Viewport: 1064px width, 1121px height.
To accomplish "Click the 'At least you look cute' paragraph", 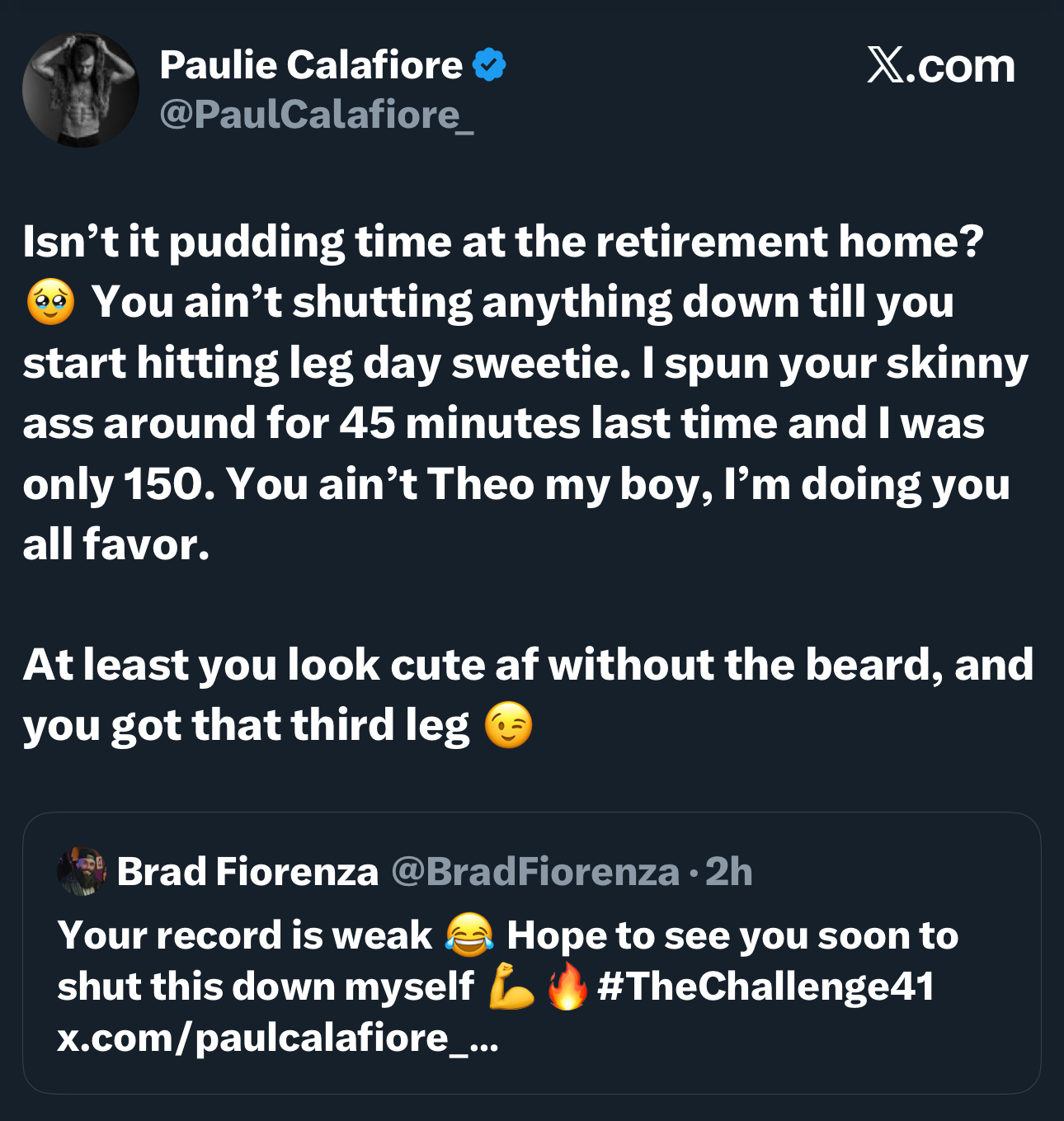I will pos(528,695).
